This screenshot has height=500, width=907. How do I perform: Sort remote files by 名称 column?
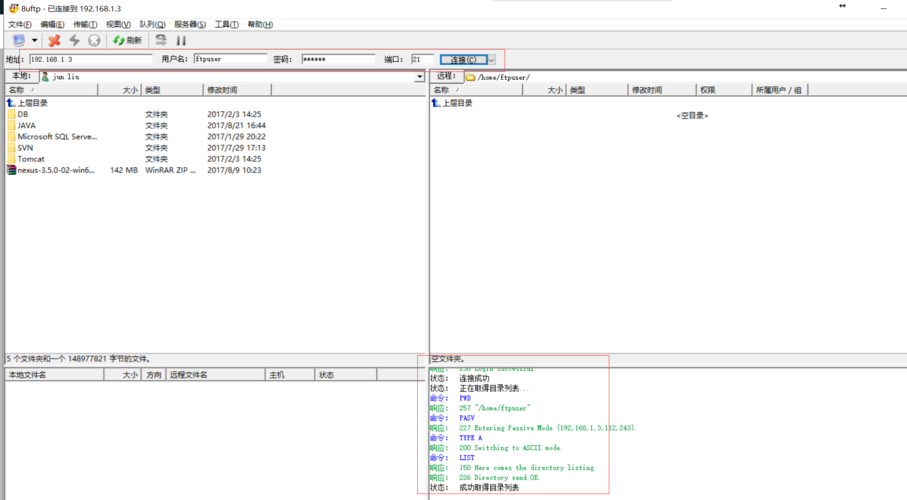tap(476, 90)
